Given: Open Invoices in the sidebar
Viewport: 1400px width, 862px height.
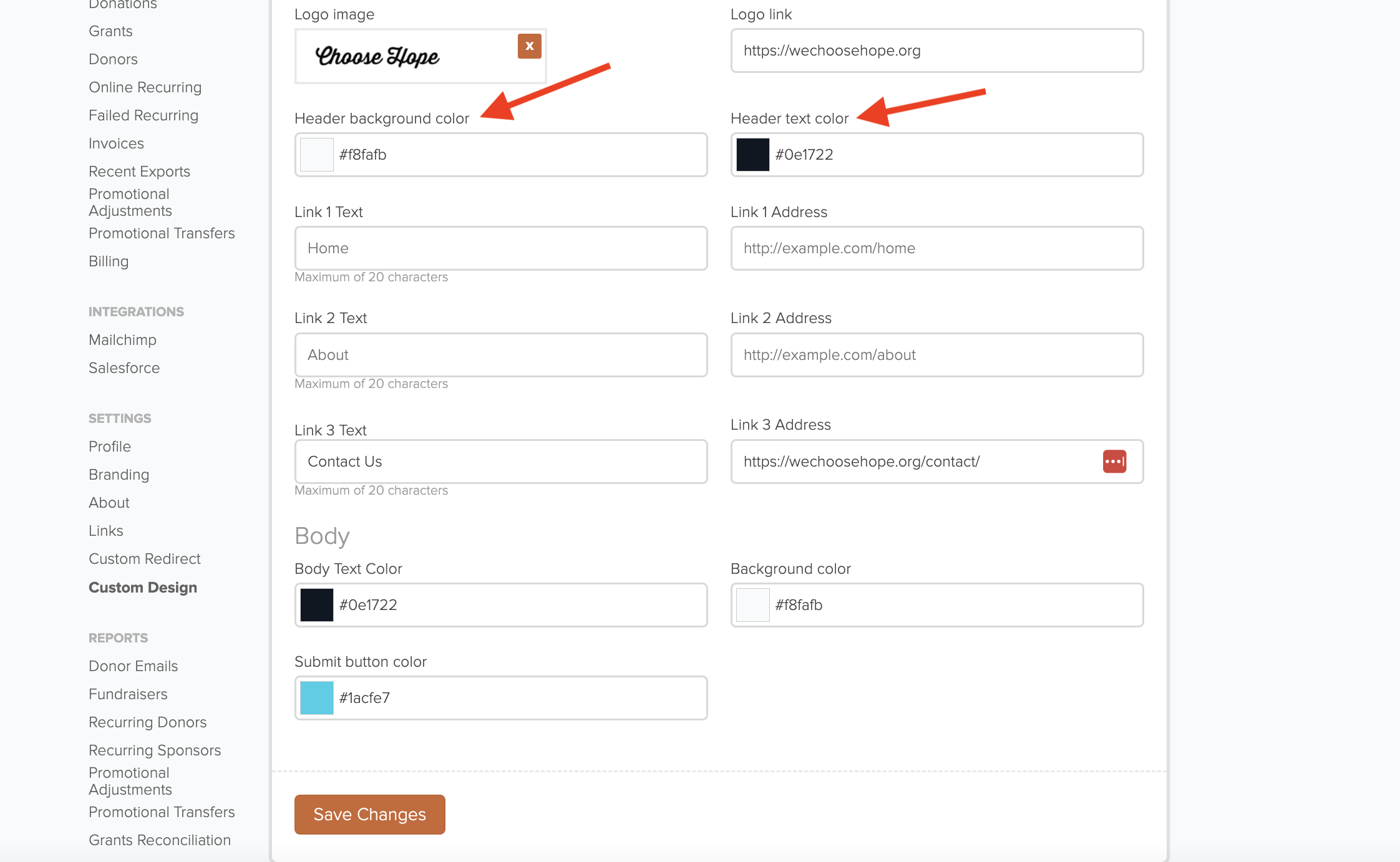Looking at the screenshot, I should (x=116, y=143).
